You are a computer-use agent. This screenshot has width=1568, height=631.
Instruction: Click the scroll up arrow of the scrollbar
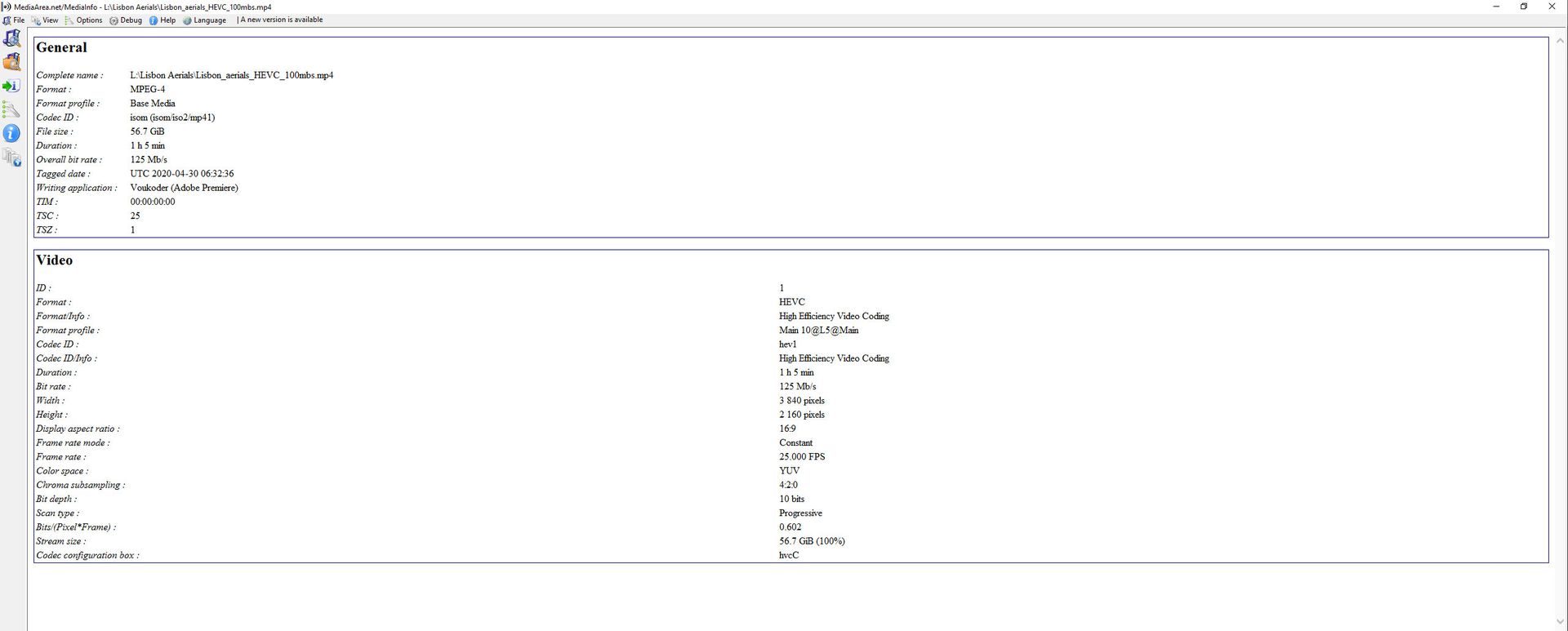click(1560, 40)
